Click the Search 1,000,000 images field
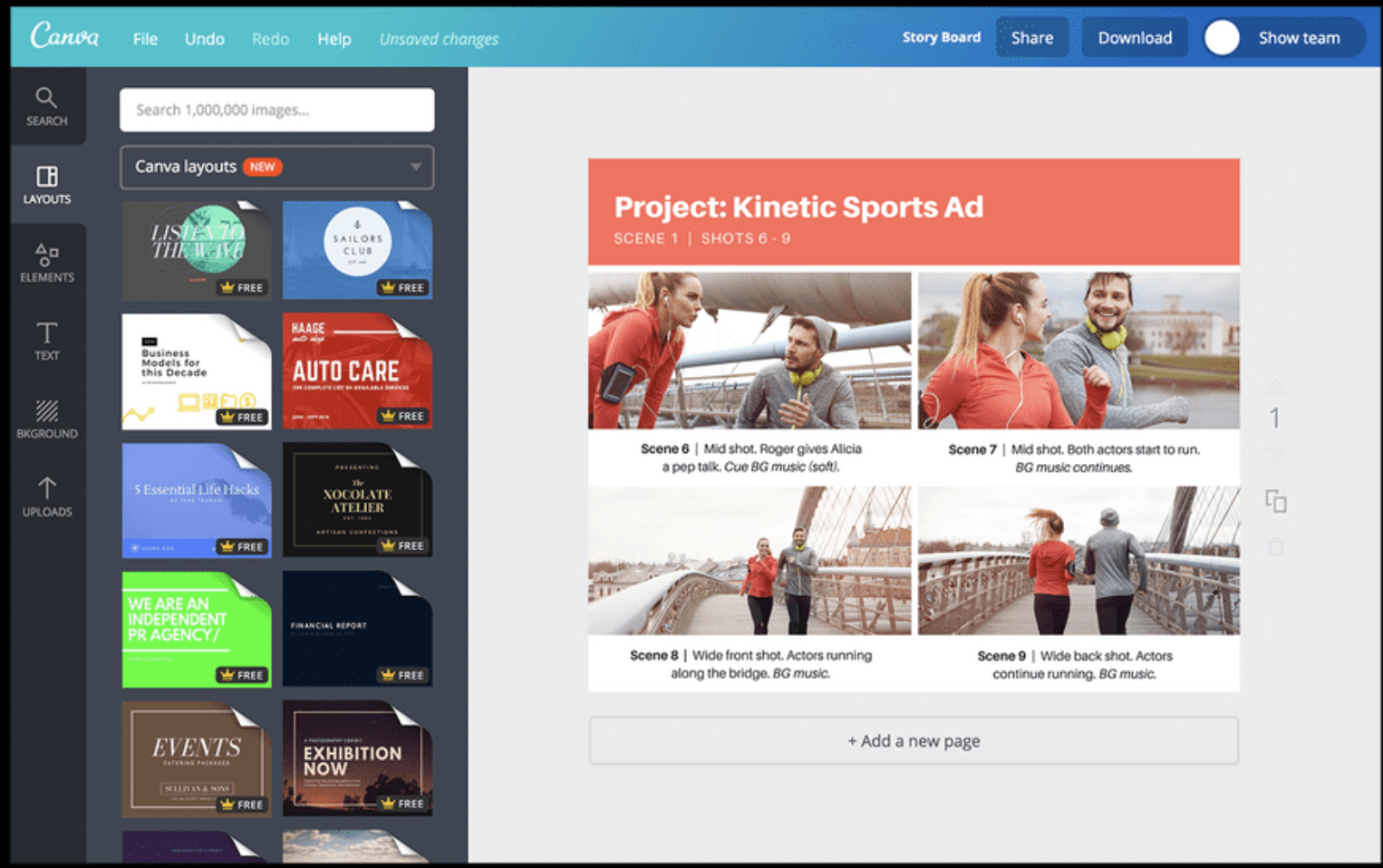 click(276, 110)
